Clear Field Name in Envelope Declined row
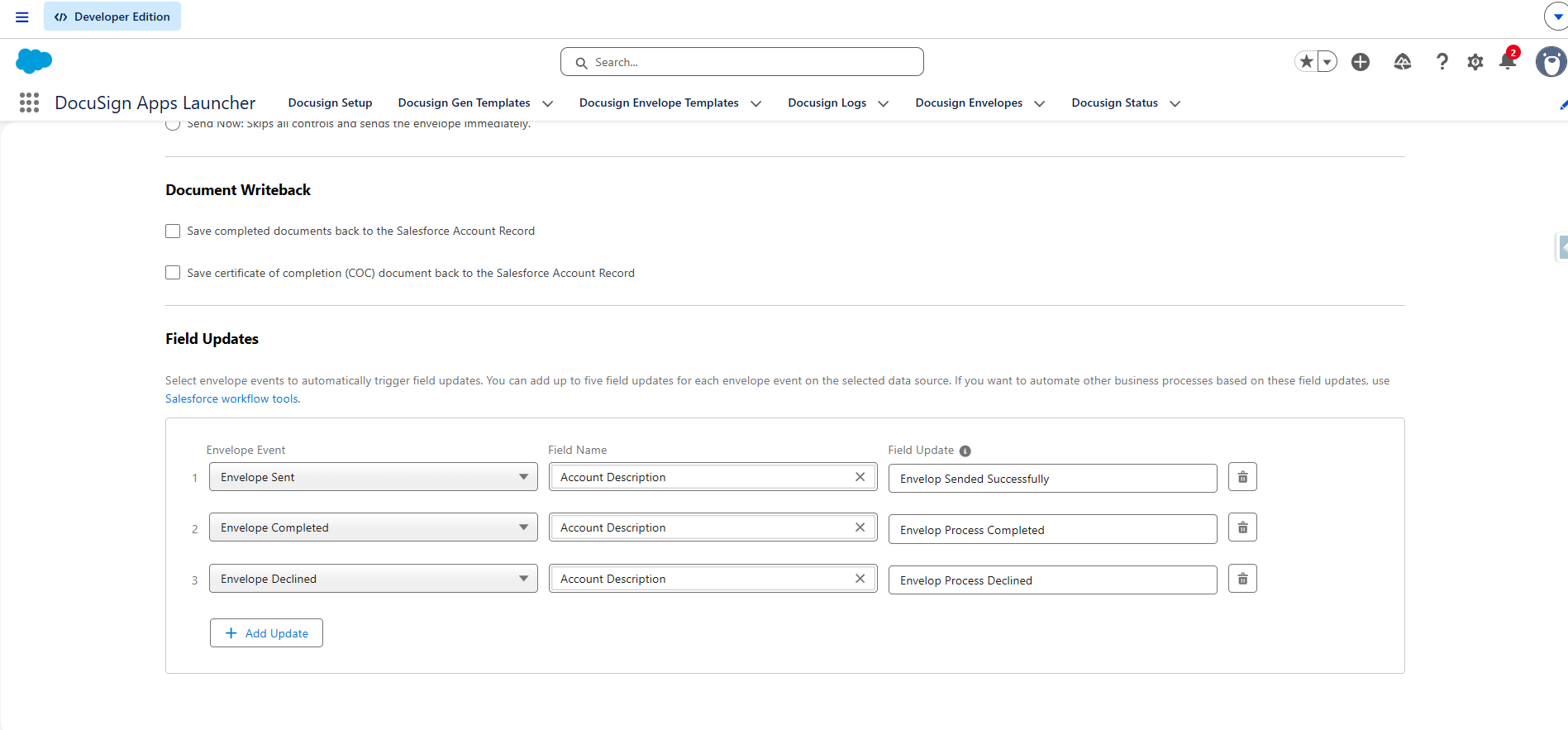This screenshot has width=1568, height=730. 860,579
